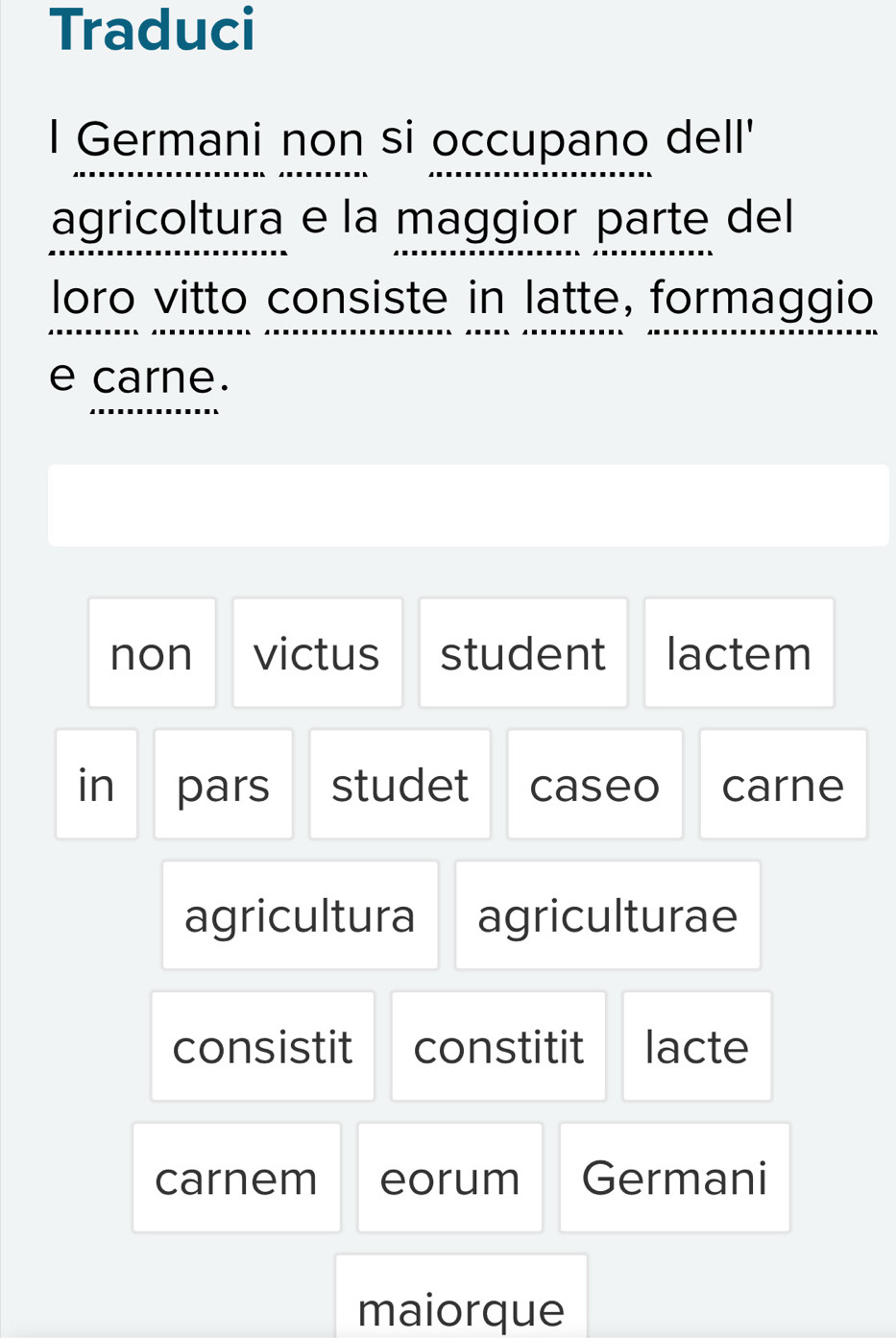Choose the 'agriculturae' word tile
The image size is (896, 1338).
click(607, 914)
